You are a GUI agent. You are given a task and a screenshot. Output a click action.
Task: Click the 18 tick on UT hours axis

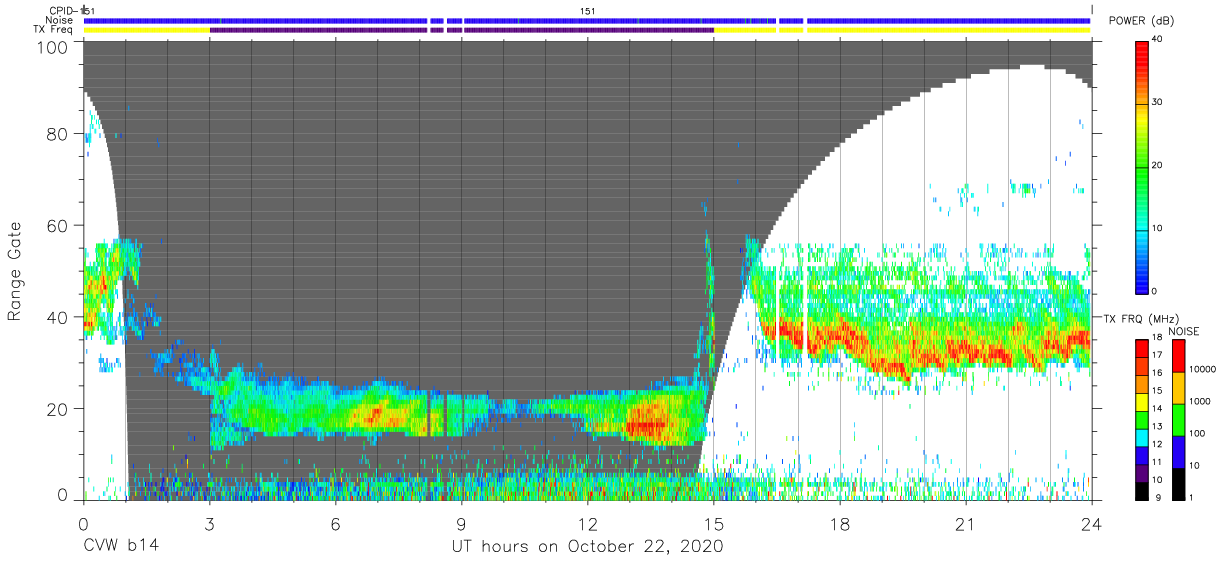[839, 522]
